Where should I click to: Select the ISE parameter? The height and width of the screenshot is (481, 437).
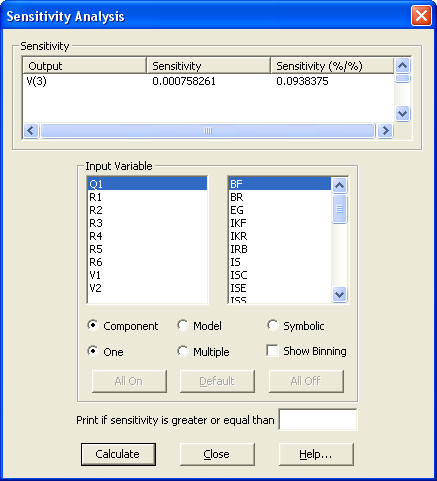280,288
